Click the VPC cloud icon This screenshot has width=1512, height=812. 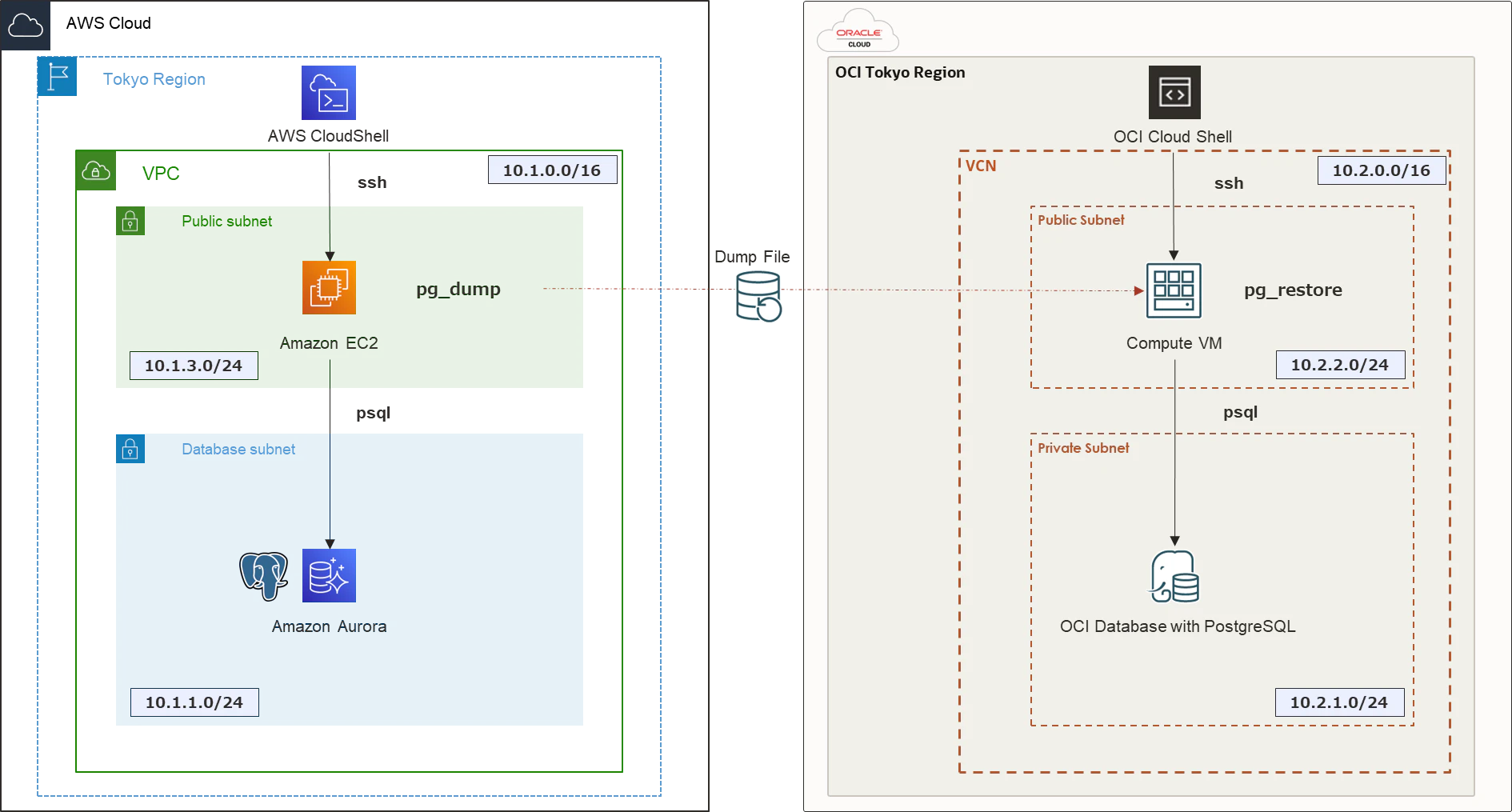coord(96,170)
